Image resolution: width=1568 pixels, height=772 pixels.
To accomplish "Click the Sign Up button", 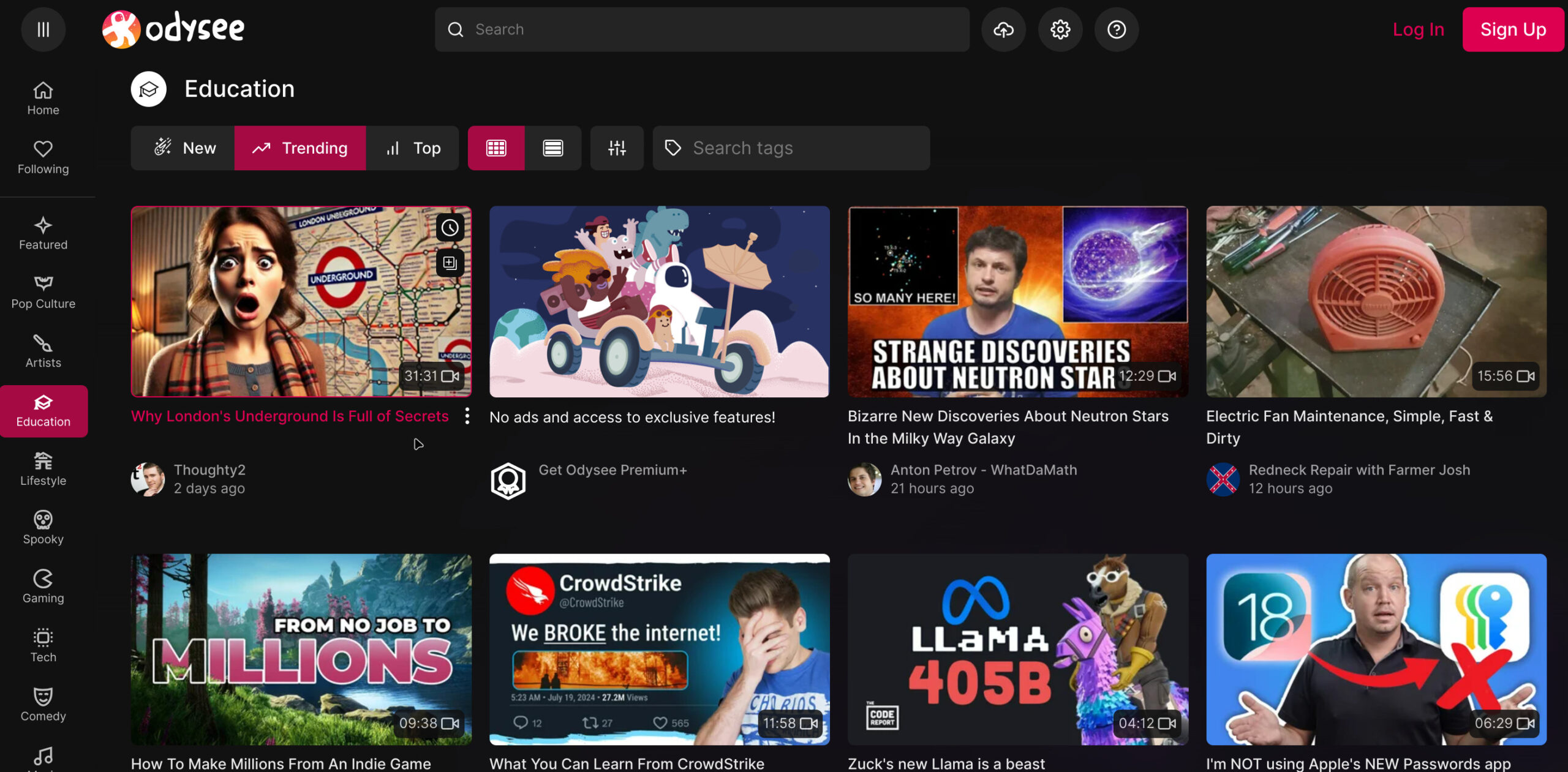I will [1513, 29].
